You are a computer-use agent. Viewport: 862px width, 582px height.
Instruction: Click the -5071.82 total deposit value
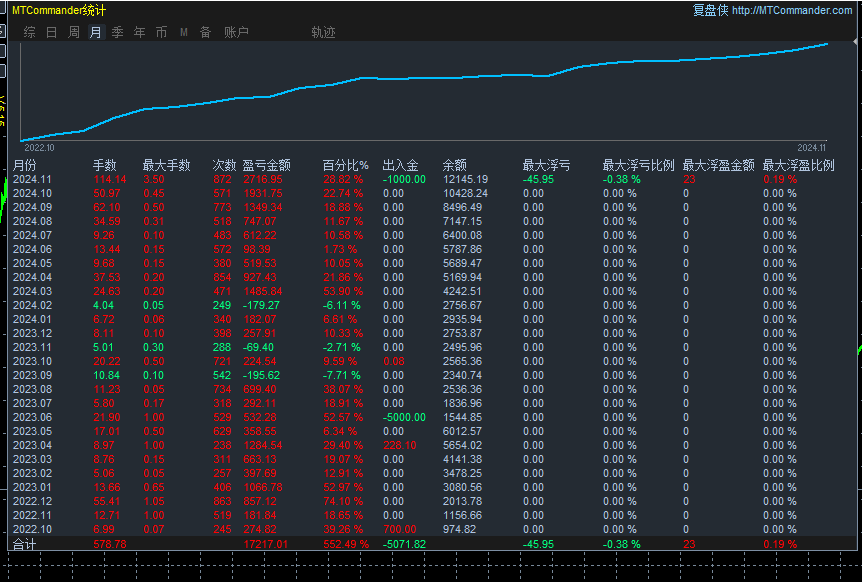click(404, 544)
